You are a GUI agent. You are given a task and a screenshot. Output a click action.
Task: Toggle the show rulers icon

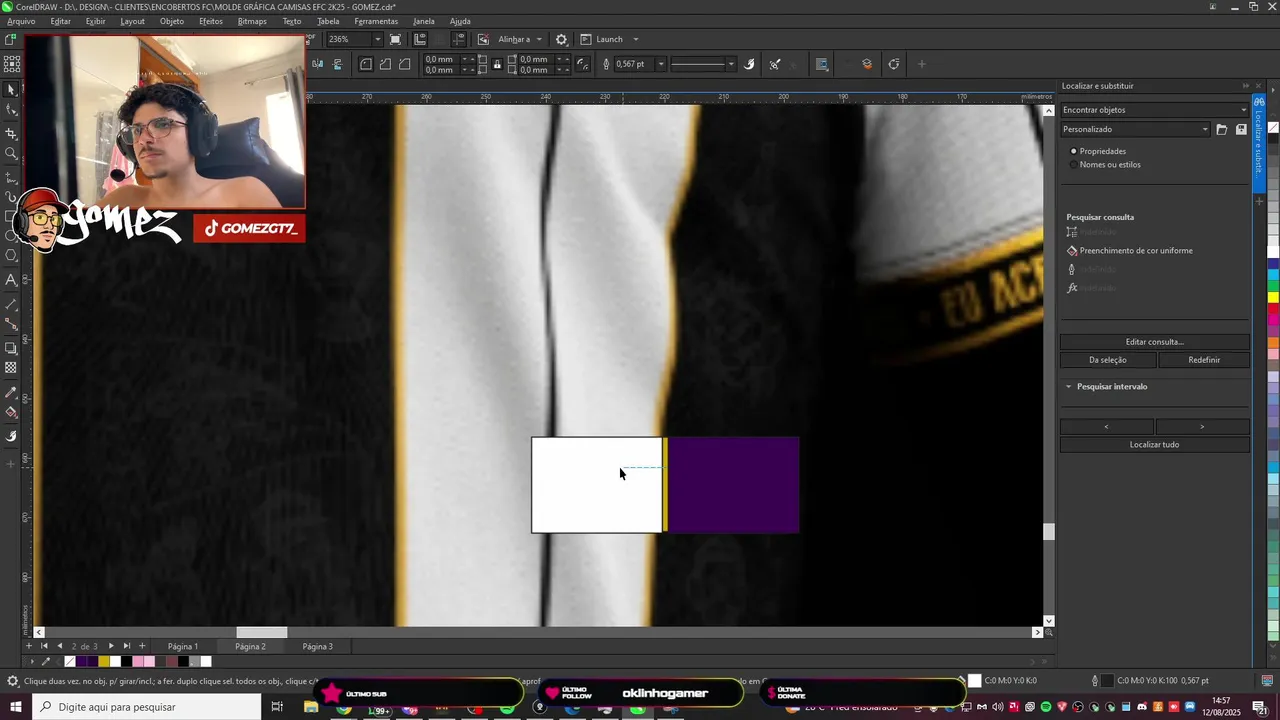point(420,40)
